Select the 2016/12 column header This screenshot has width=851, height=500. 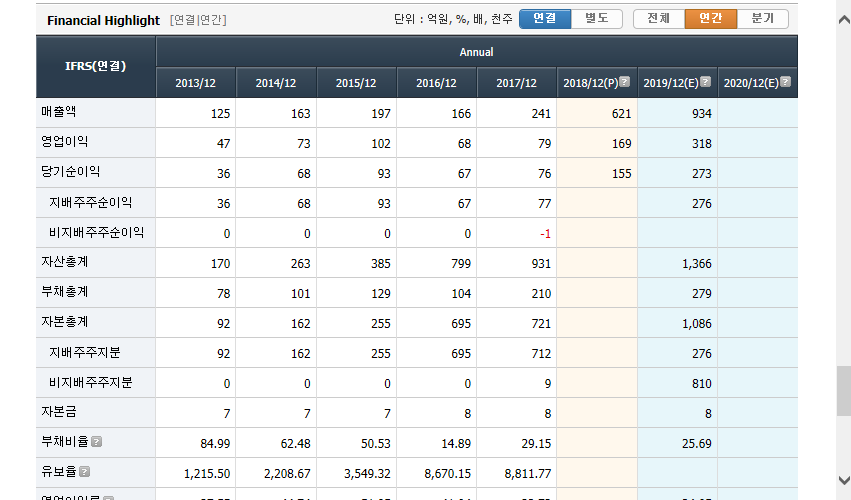pyautogui.click(x=436, y=83)
